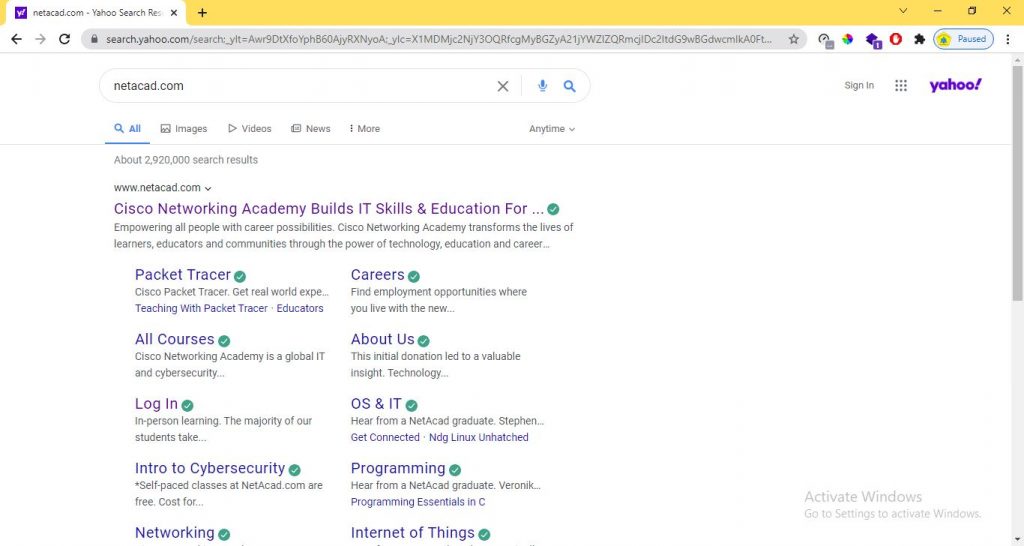Click Sign In link

point(859,86)
